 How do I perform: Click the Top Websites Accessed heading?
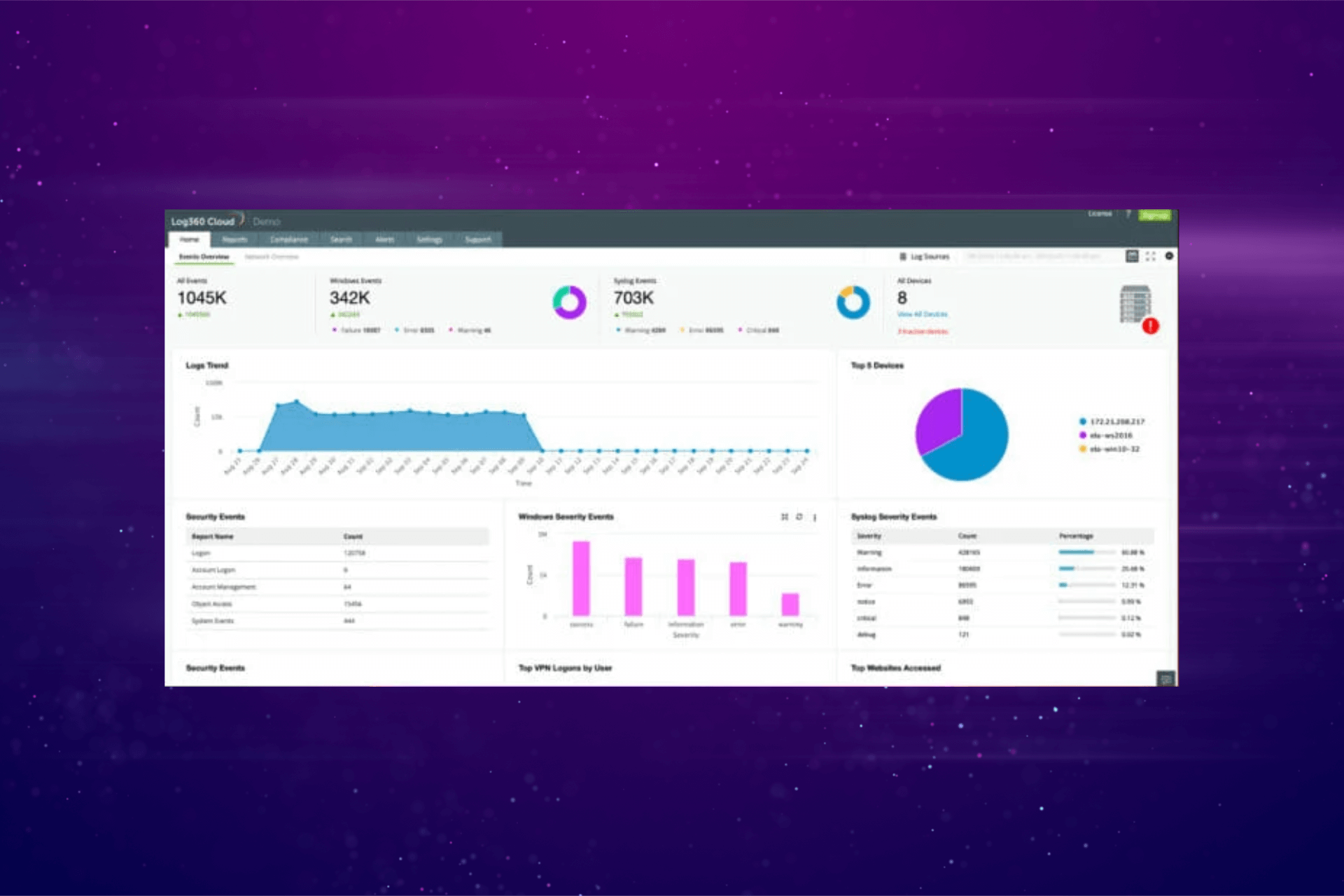(x=895, y=668)
